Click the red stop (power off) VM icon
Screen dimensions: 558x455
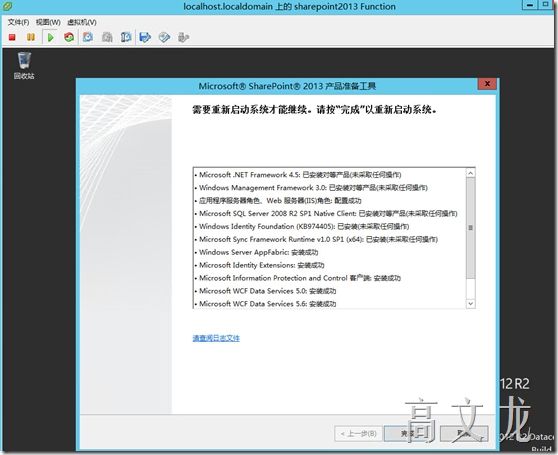12,37
